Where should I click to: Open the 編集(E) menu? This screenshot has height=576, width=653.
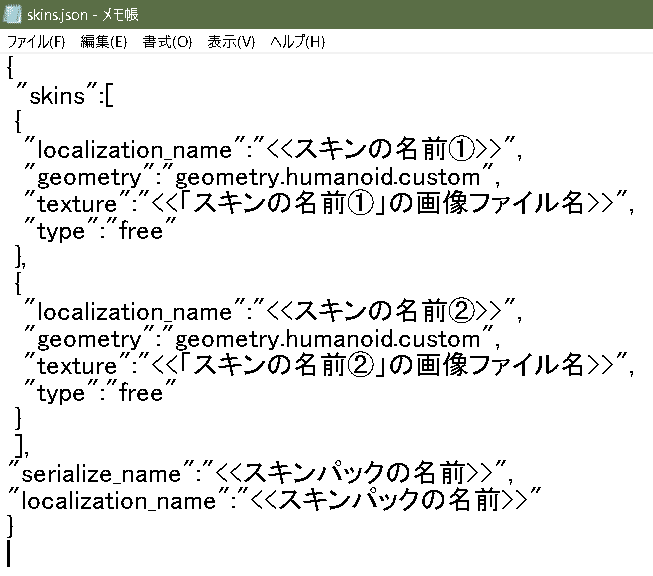click(104, 42)
